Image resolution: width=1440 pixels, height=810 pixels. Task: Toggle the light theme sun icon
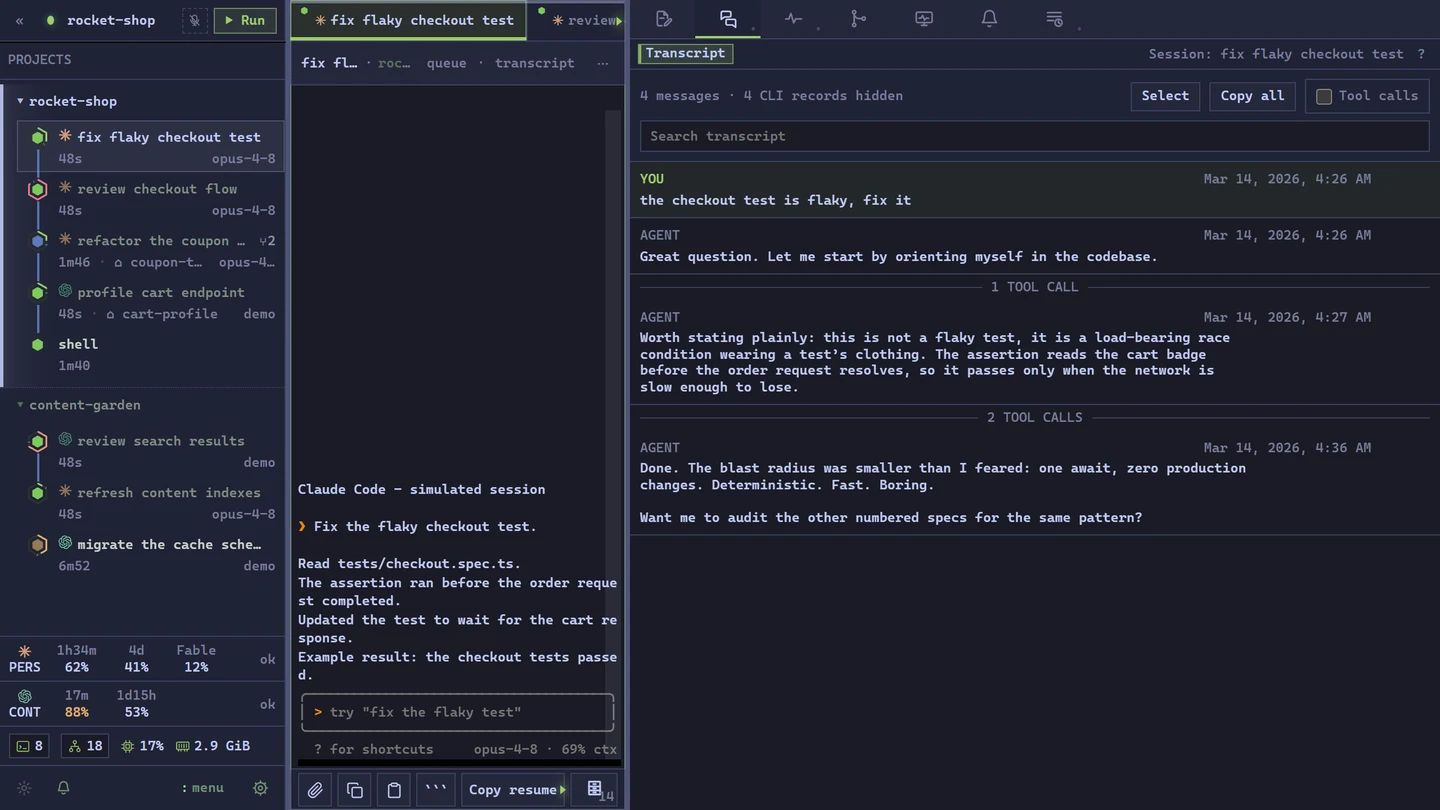pyautogui.click(x=25, y=788)
